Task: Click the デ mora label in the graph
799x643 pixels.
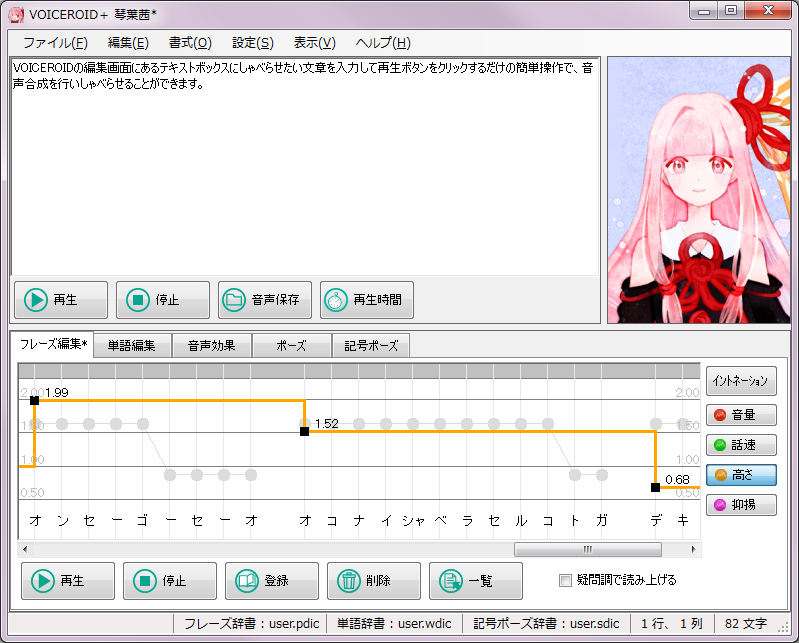Action: pyautogui.click(x=656, y=520)
